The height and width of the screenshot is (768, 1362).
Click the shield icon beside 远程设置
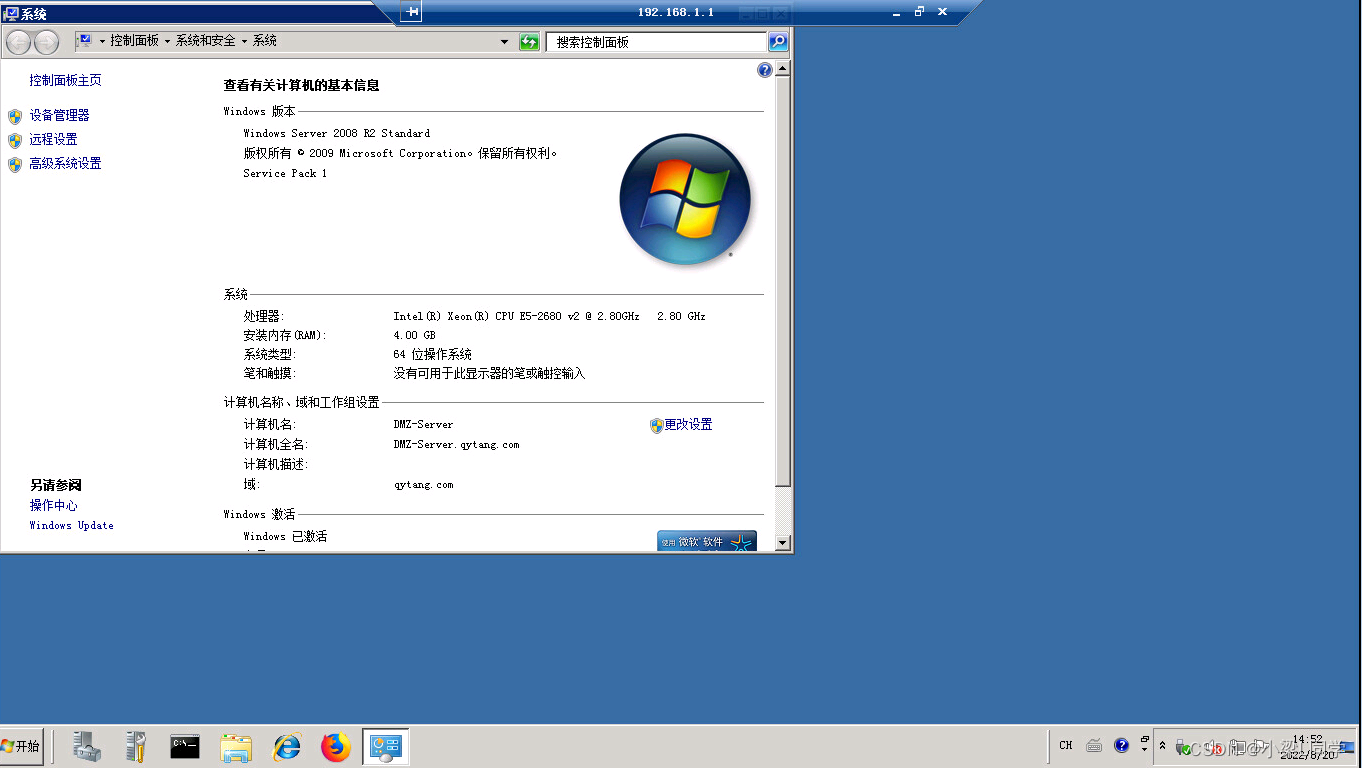15,140
